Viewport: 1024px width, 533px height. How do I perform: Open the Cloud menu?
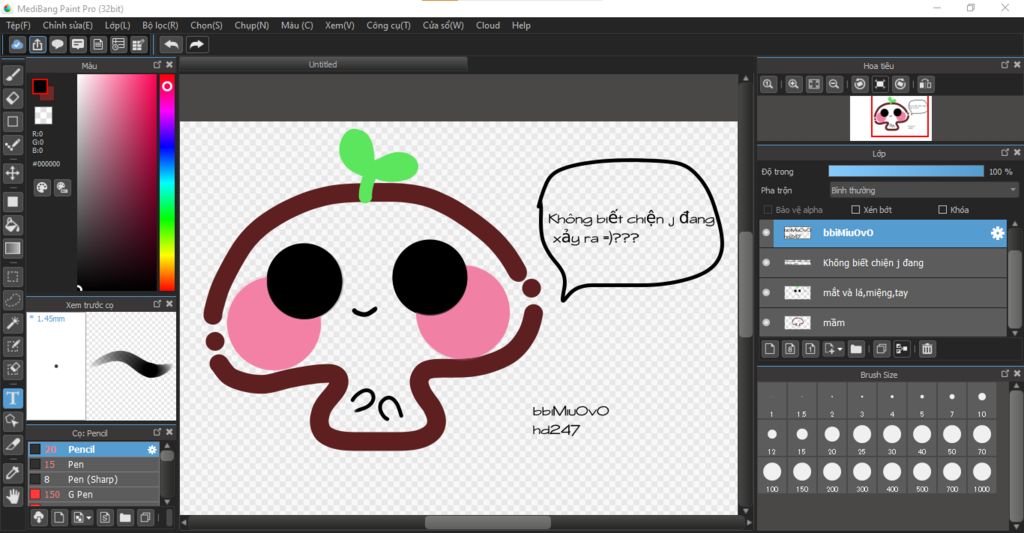click(x=488, y=25)
